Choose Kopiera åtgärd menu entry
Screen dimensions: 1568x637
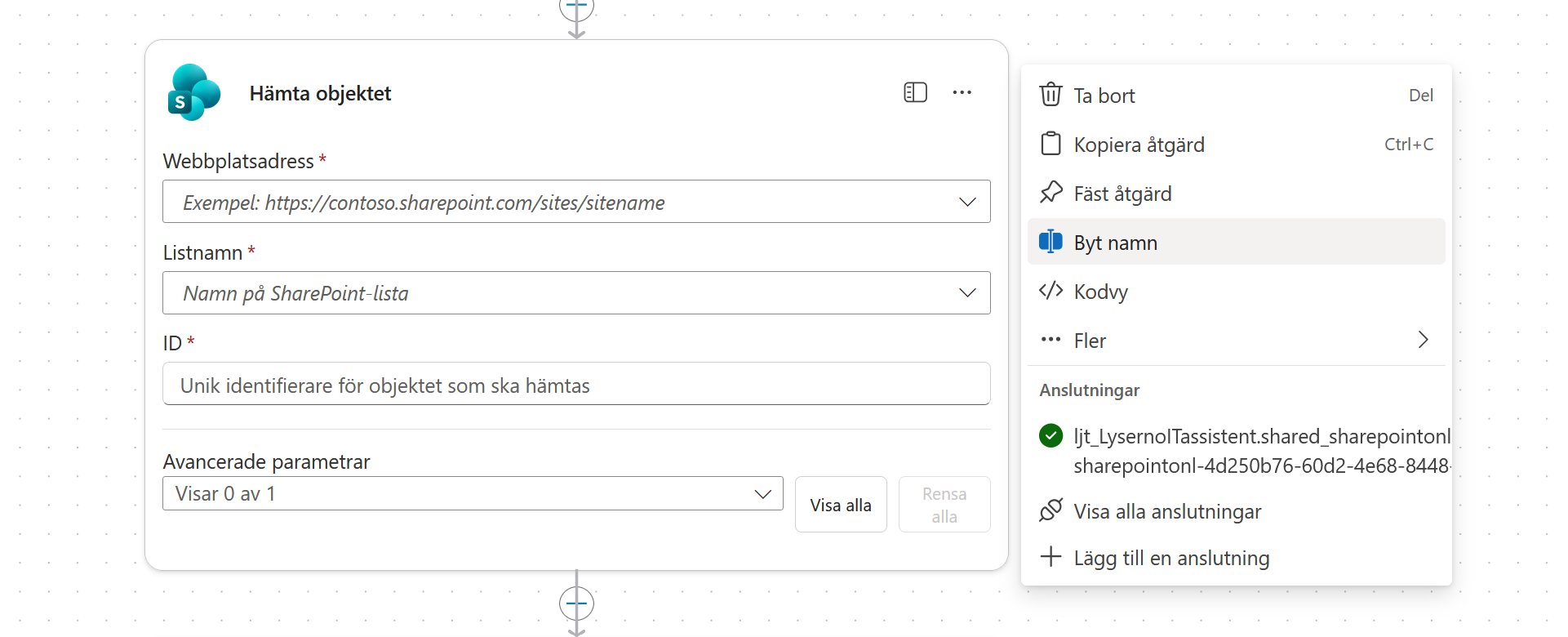[x=1236, y=144]
